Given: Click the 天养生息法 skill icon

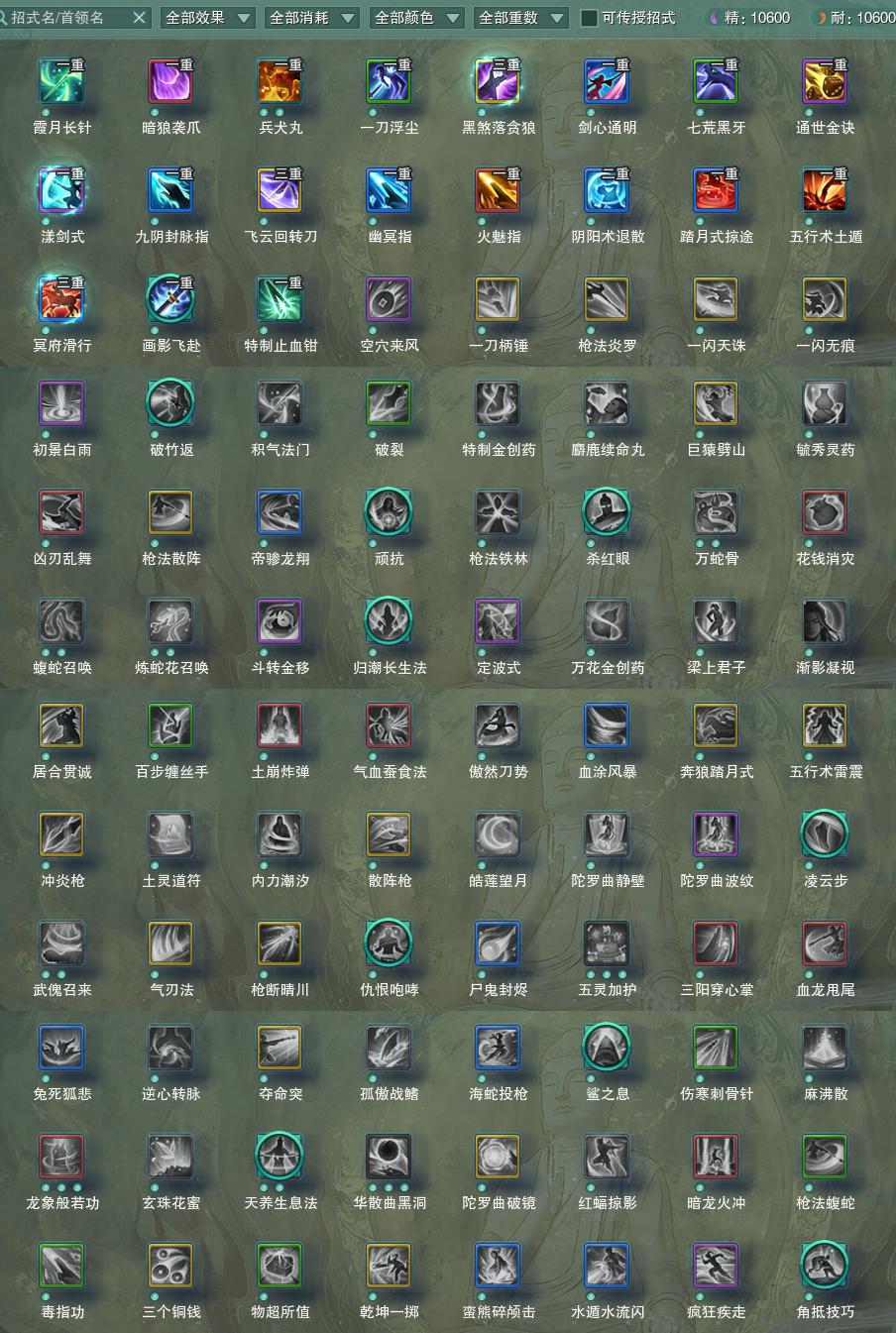Looking at the screenshot, I should click(x=280, y=1157).
